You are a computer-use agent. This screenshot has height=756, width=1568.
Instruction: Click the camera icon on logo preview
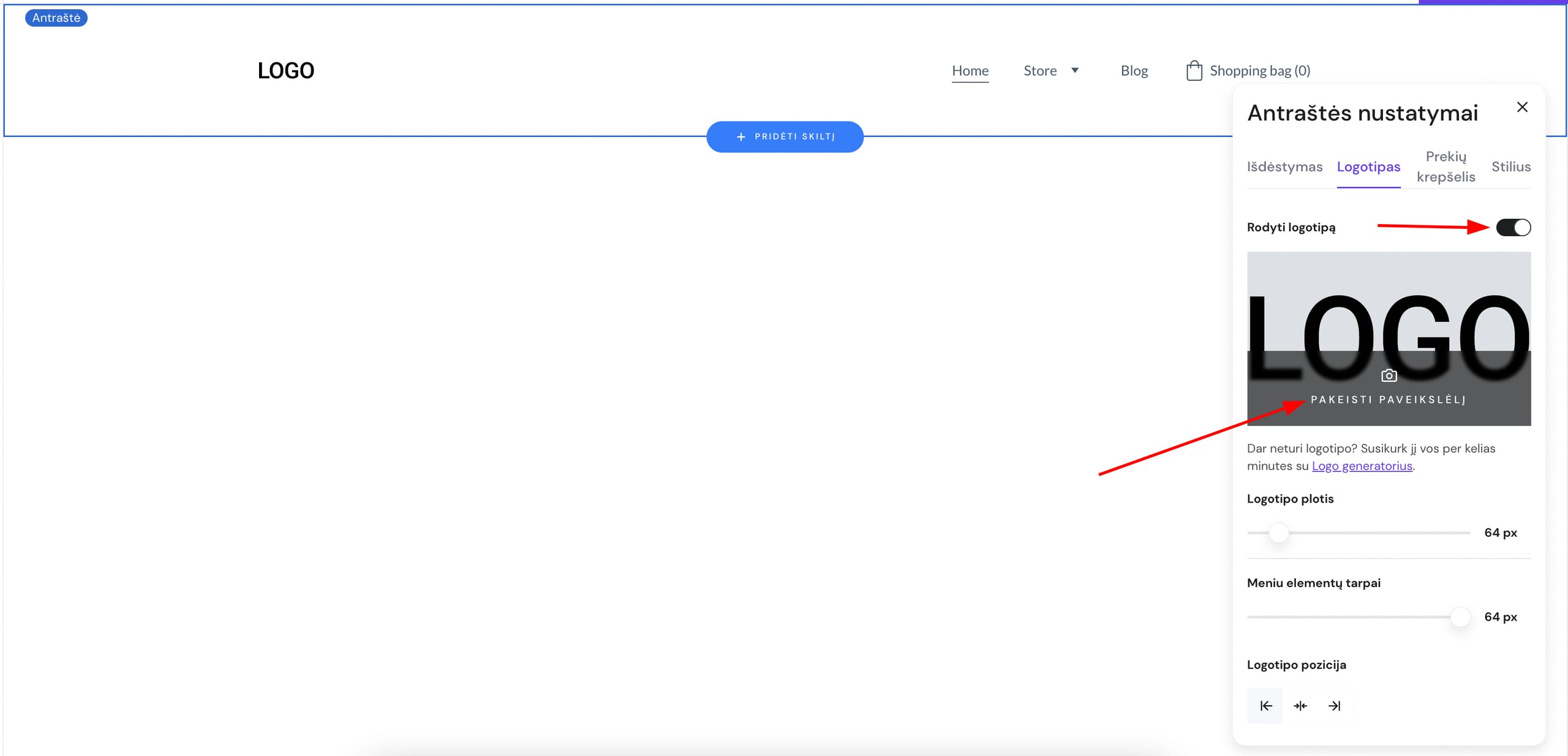coord(1389,375)
